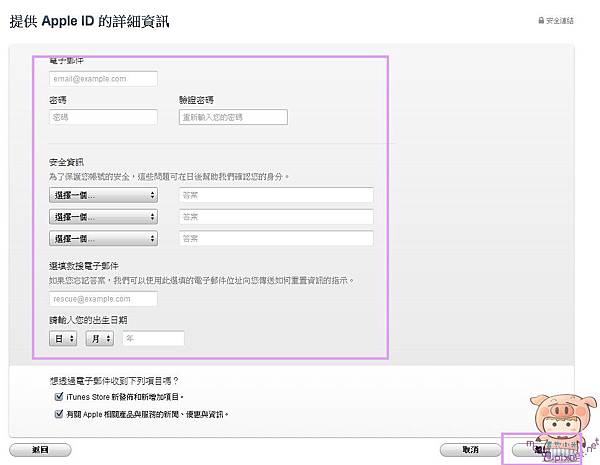Open the birth day 日 dropdown
This screenshot has height=465, width=600.
coord(63,339)
